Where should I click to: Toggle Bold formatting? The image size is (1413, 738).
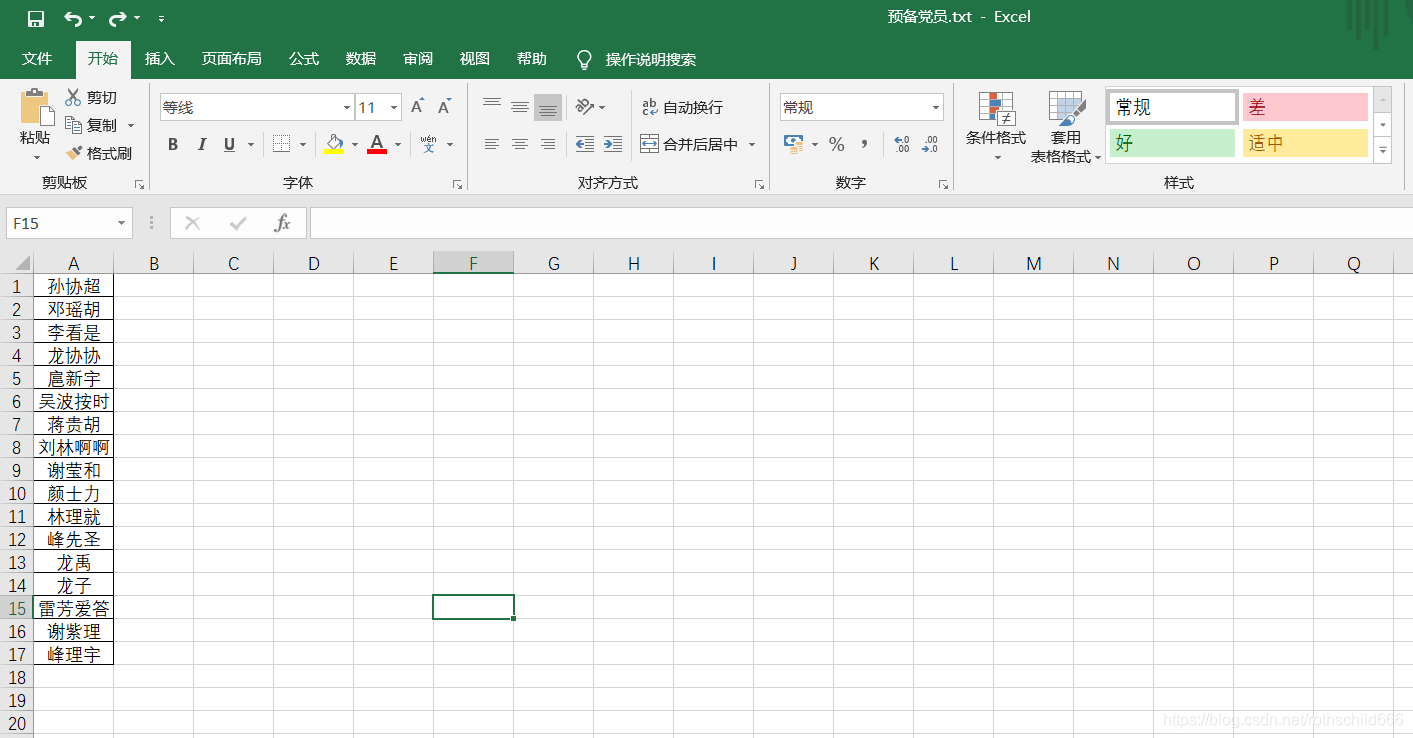(173, 144)
